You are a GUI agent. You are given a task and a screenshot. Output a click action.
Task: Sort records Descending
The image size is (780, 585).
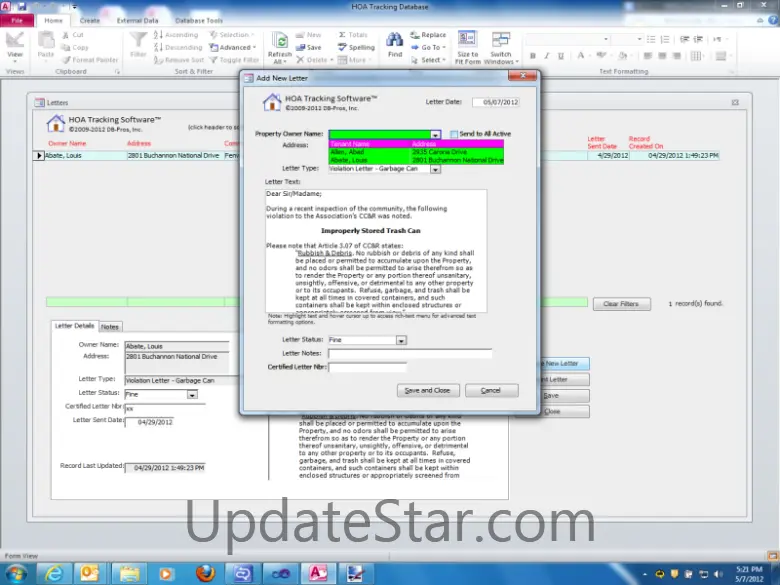click(x=178, y=47)
